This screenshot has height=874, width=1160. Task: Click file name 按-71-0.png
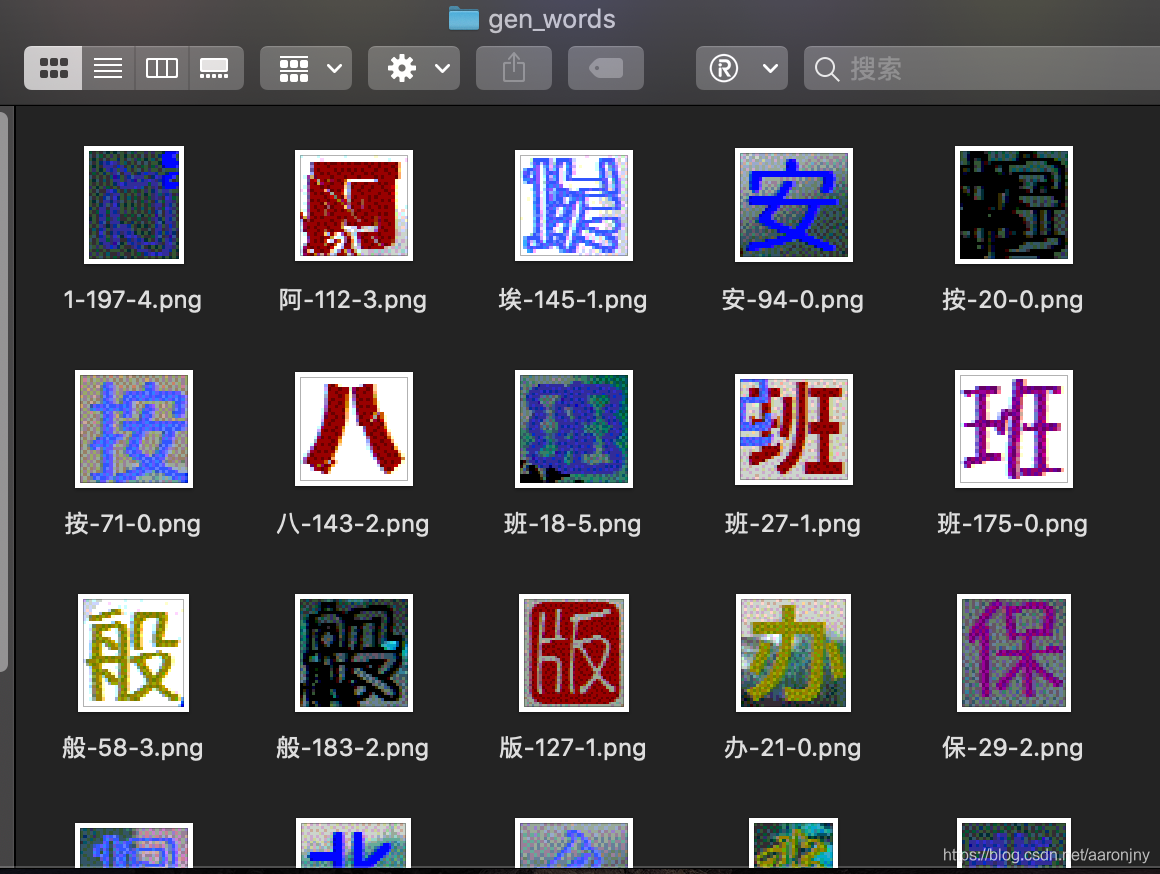(x=132, y=524)
